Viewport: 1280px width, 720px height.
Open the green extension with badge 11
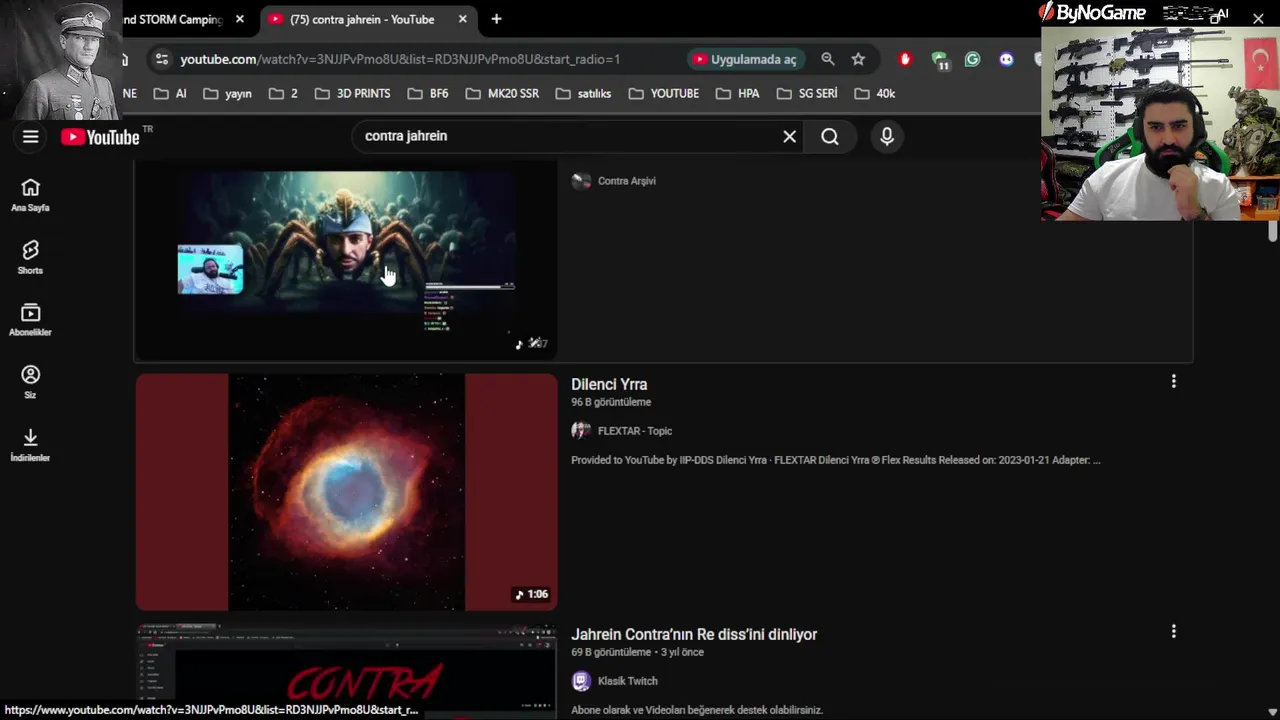(x=939, y=60)
